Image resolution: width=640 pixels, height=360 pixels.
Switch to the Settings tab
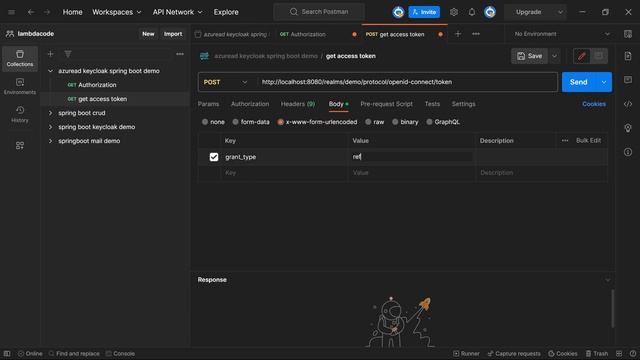(463, 104)
